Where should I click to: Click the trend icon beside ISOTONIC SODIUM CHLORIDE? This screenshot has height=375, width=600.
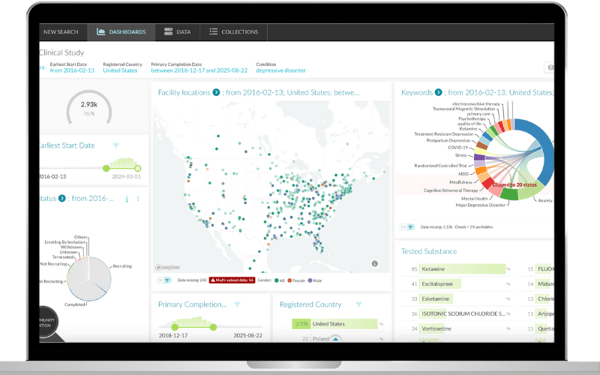pos(509,314)
